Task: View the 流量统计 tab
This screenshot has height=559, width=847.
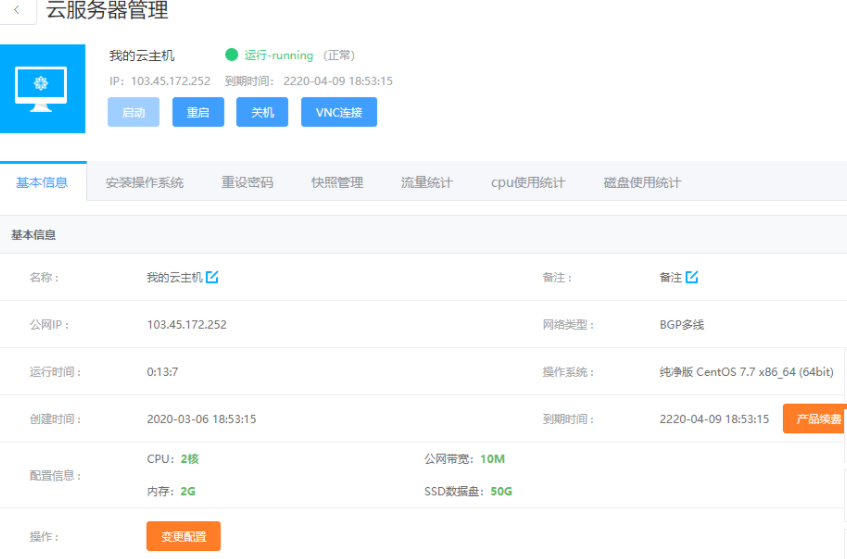Action: coord(427,183)
